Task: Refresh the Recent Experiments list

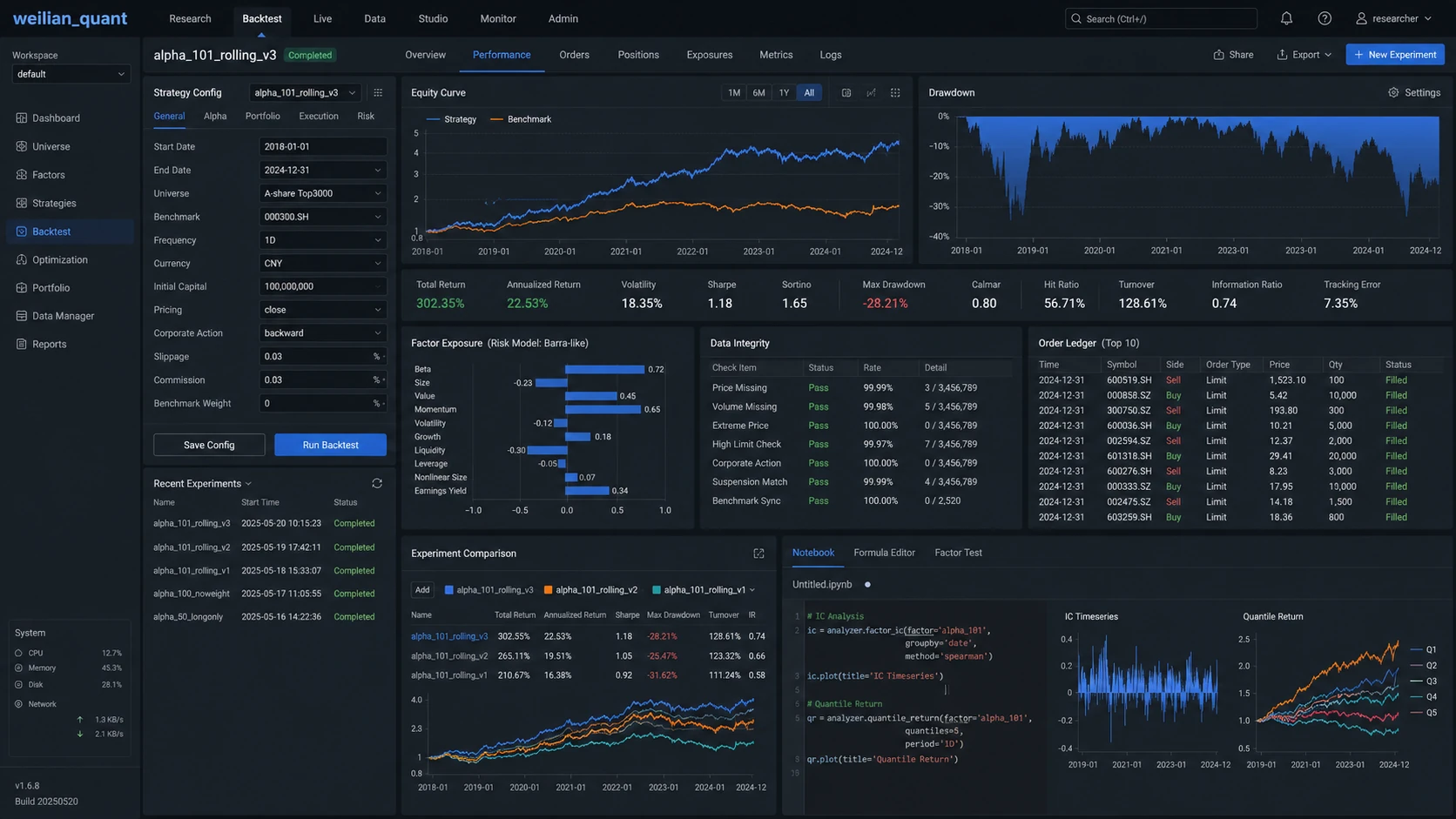Action: (377, 483)
